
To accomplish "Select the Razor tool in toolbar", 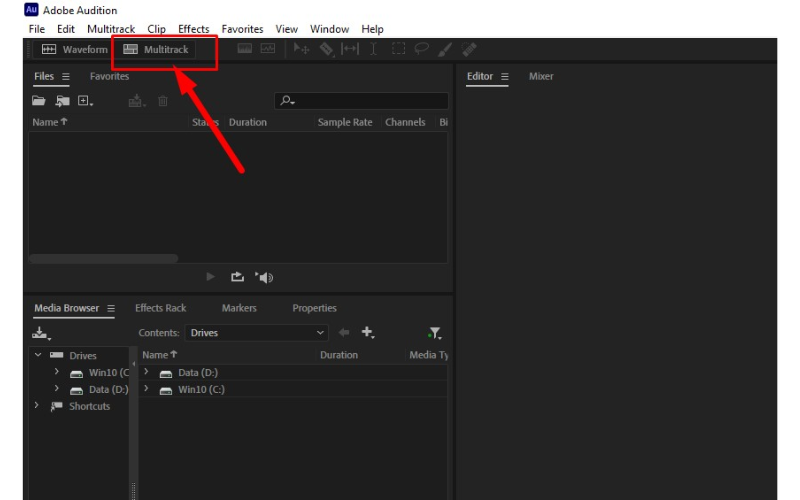I will pos(326,49).
